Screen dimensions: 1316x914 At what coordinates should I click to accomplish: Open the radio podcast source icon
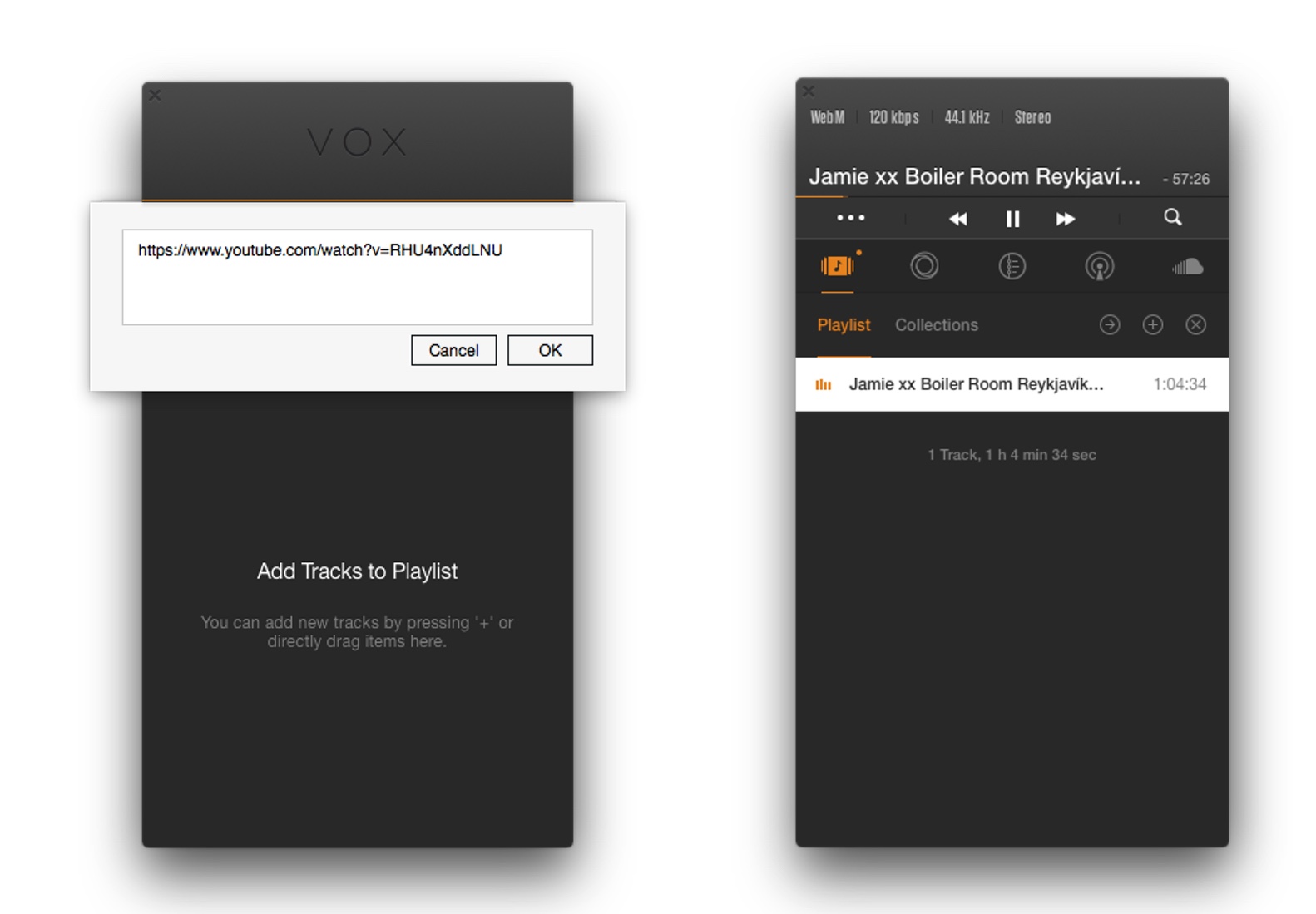click(x=1099, y=266)
